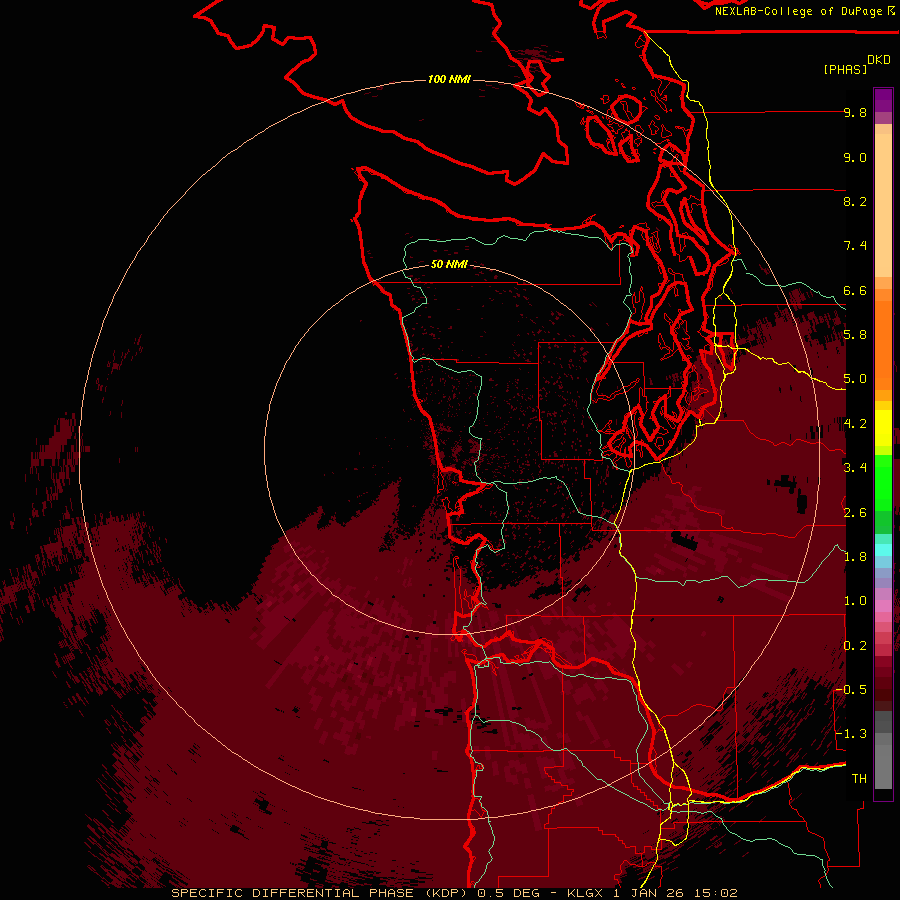900x900 pixels.
Task: Click the 0.2 scale value
Action: [855, 645]
